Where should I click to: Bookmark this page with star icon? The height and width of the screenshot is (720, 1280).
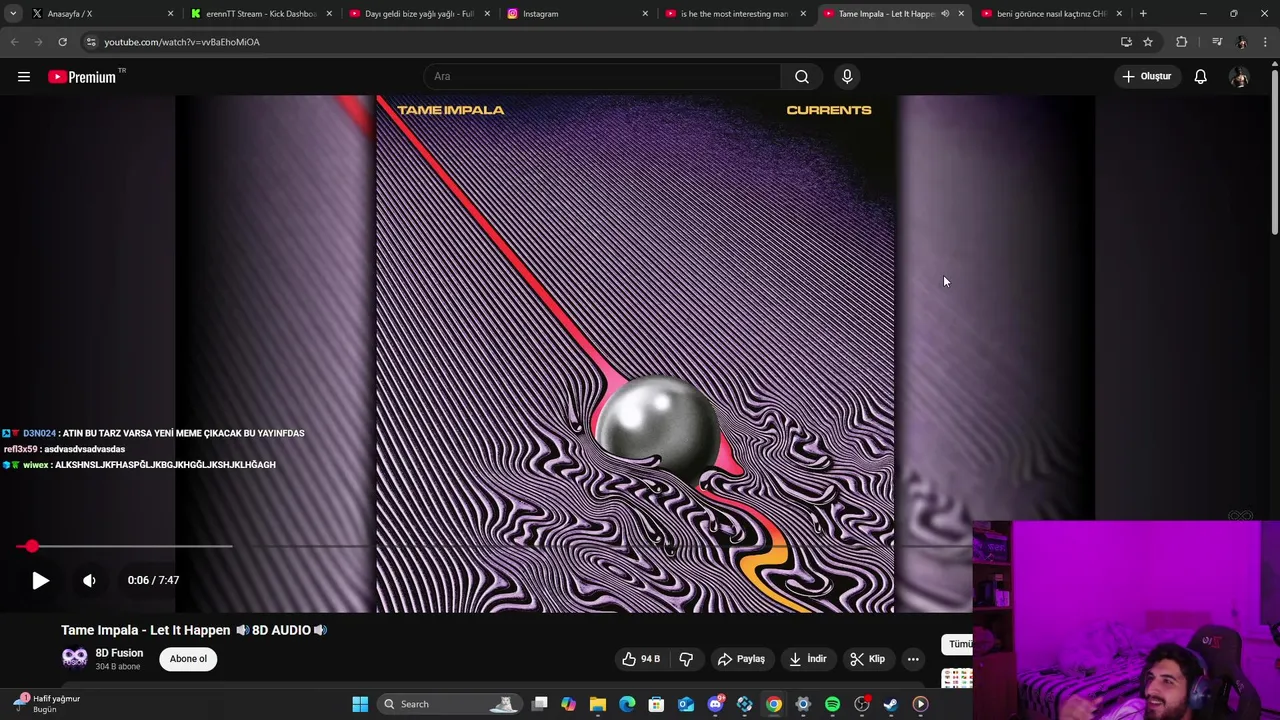(1148, 42)
